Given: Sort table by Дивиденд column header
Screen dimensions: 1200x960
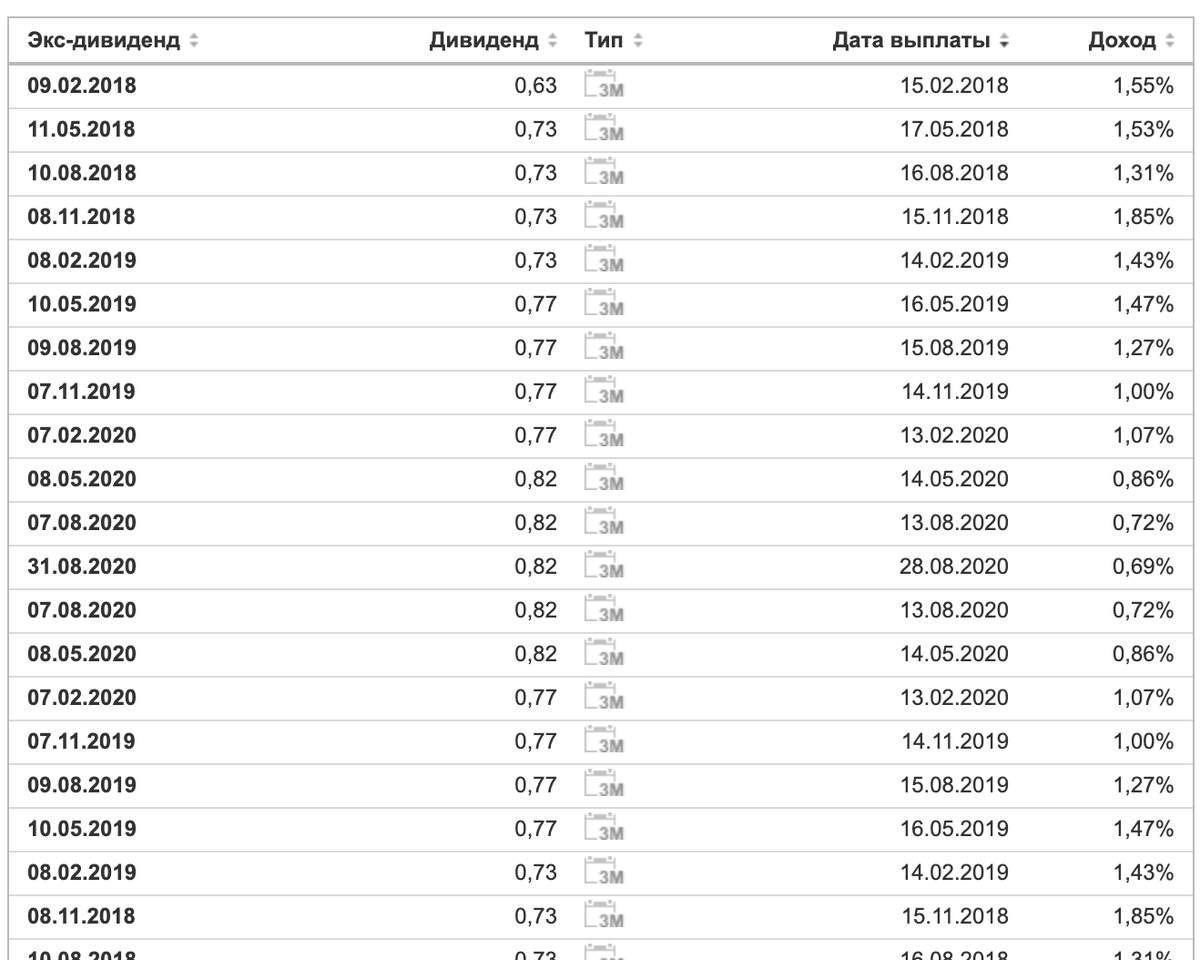Looking at the screenshot, I should (x=493, y=41).
